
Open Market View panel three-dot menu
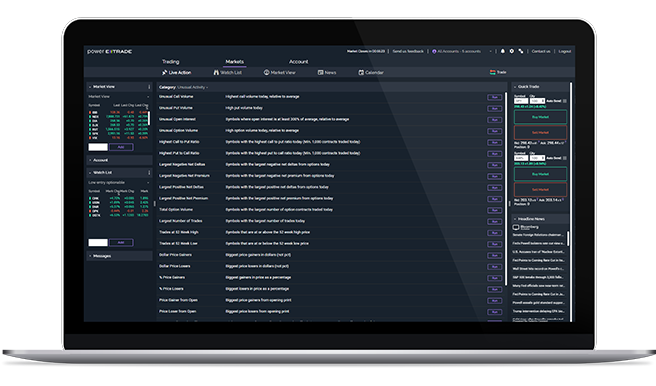[x=149, y=87]
